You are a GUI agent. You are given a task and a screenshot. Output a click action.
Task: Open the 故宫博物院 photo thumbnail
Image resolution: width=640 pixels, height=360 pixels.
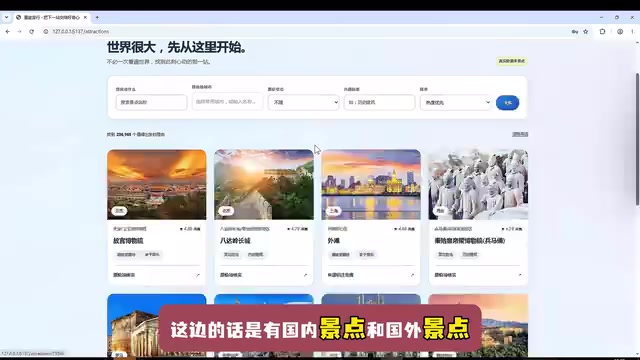(x=157, y=184)
